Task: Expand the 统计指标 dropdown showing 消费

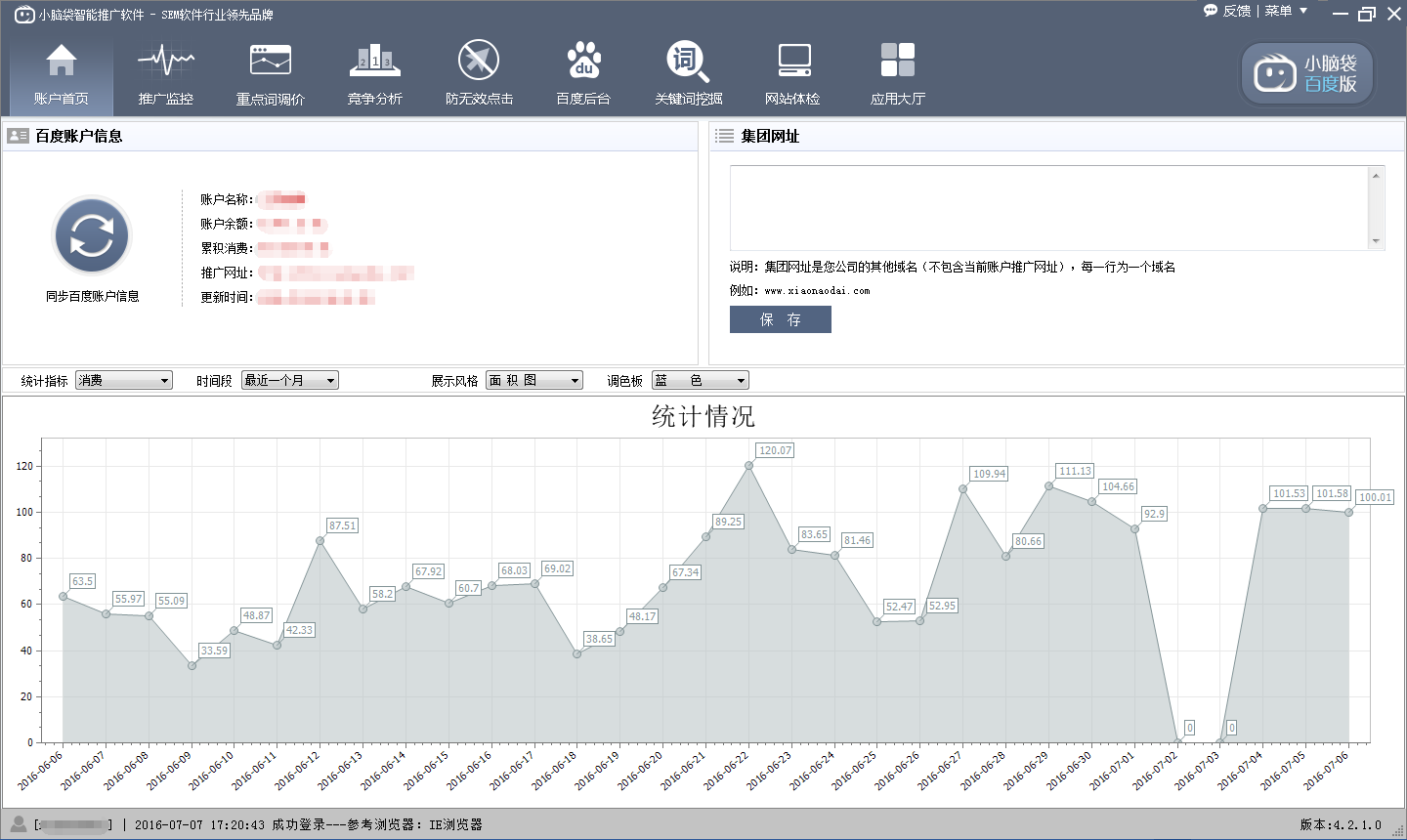Action: [x=124, y=381]
